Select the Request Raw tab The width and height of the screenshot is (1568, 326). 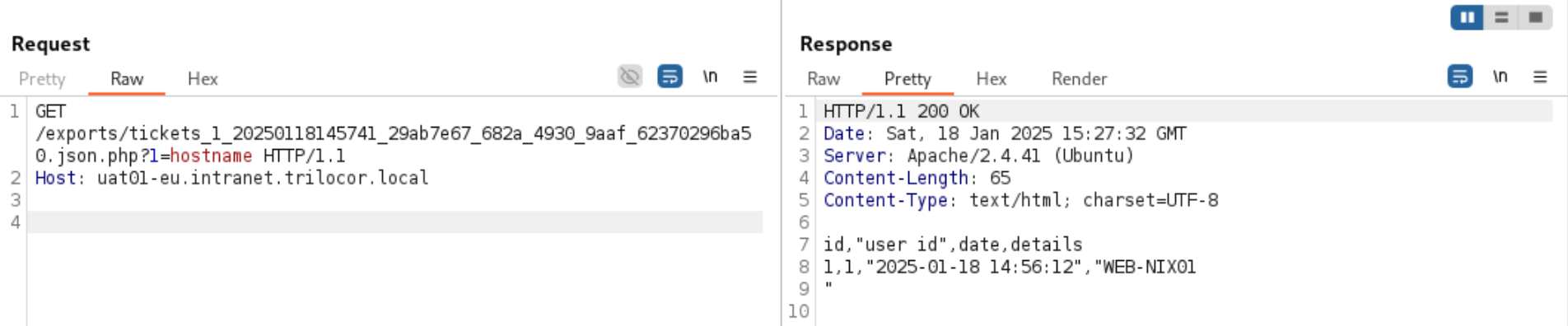tap(127, 79)
